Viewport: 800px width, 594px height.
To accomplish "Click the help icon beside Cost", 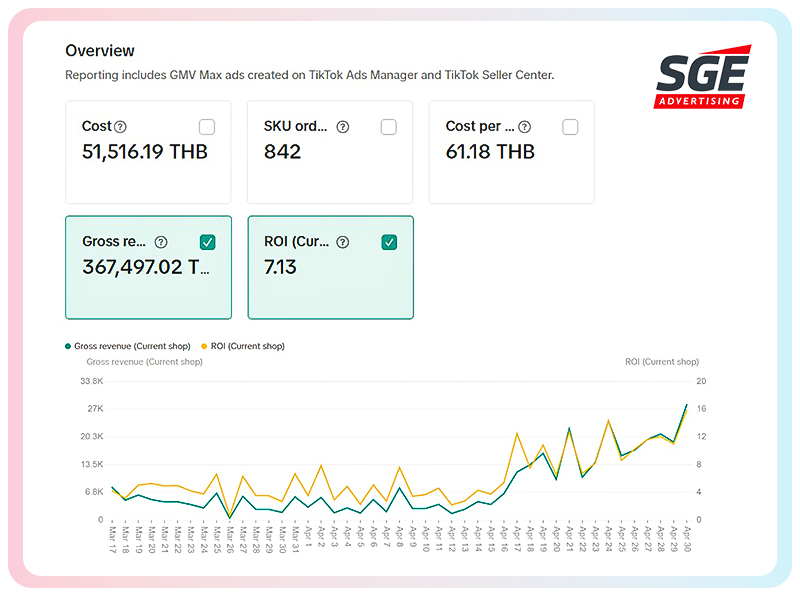I will click(x=120, y=127).
